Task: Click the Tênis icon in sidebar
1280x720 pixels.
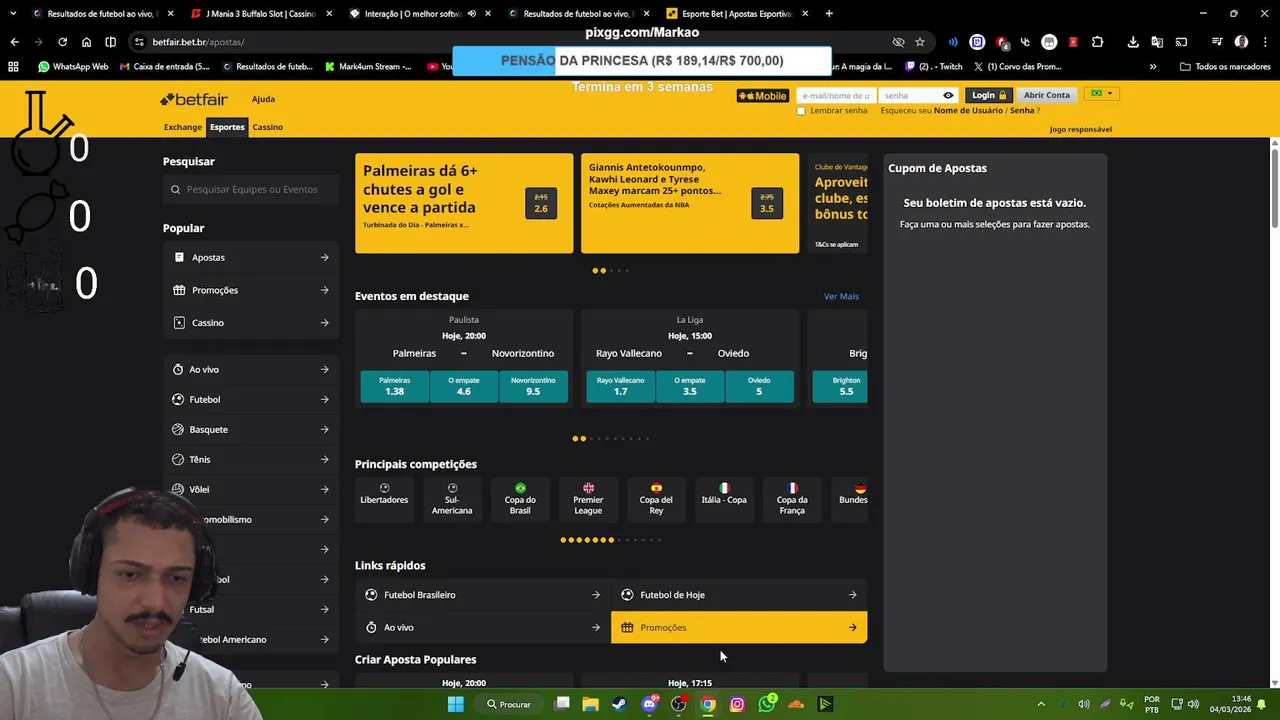Action: [x=177, y=460]
